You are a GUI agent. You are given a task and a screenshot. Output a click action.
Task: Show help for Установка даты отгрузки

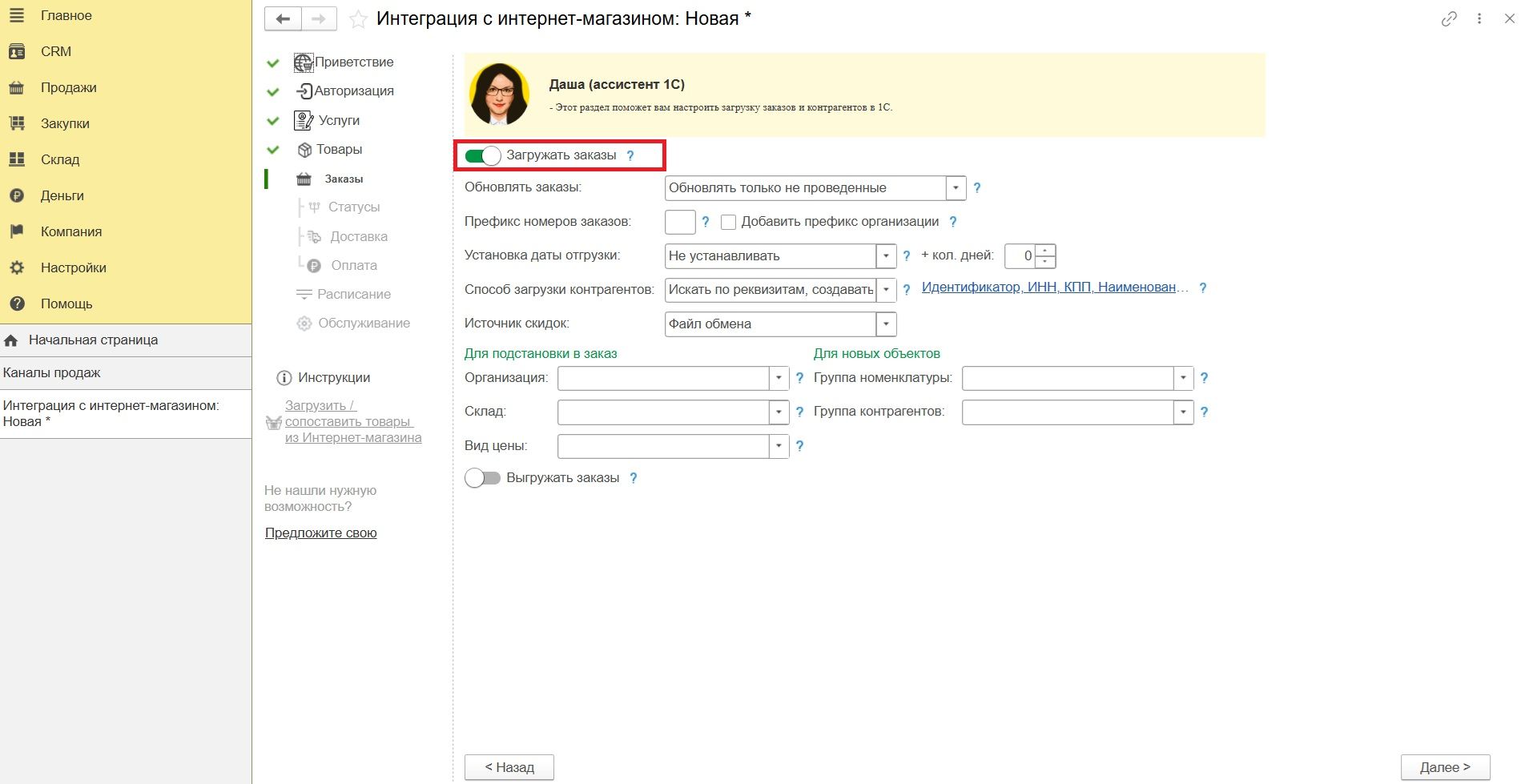[x=907, y=256]
